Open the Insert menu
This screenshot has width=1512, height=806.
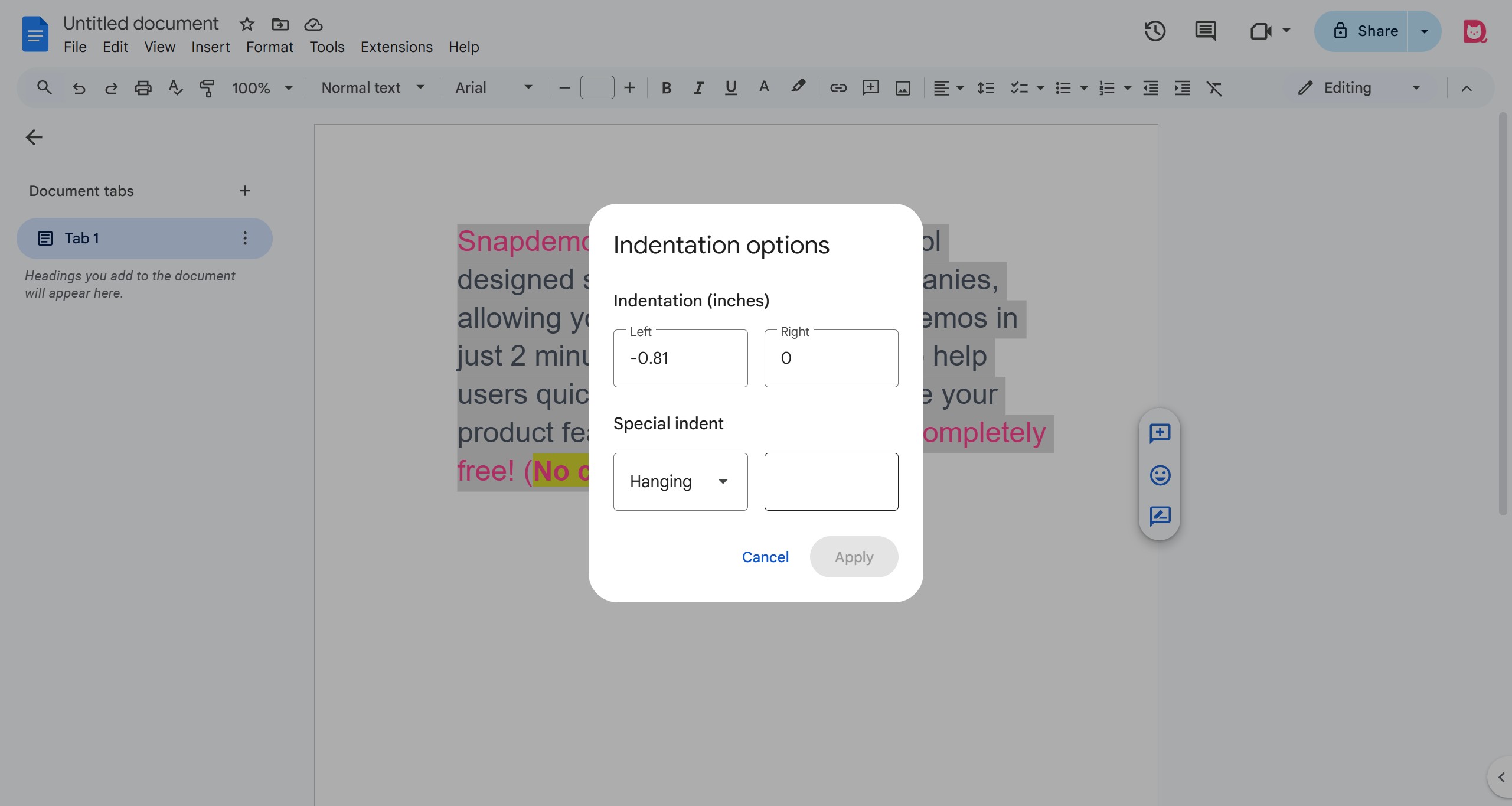210,47
